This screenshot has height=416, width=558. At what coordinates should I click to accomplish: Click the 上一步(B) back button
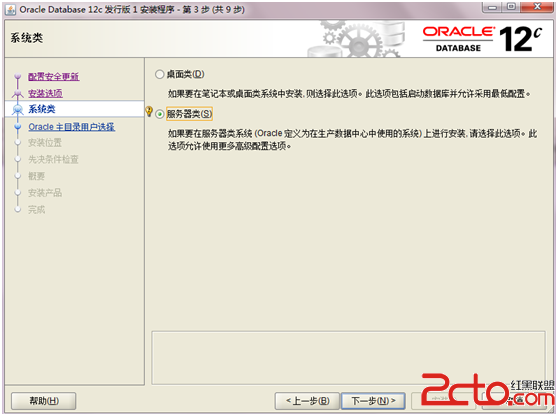(308, 401)
